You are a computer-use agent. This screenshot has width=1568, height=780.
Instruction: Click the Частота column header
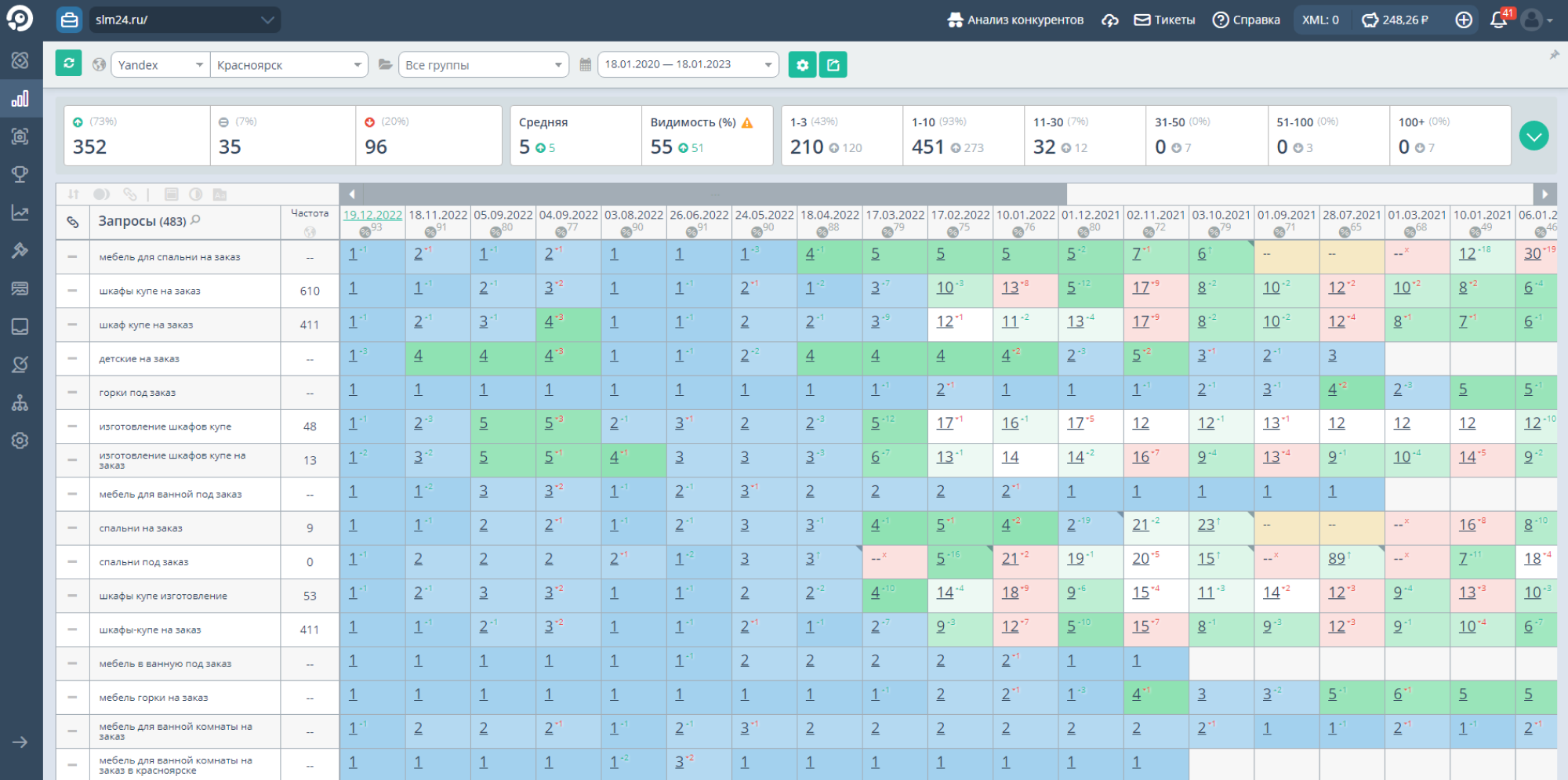[x=310, y=213]
